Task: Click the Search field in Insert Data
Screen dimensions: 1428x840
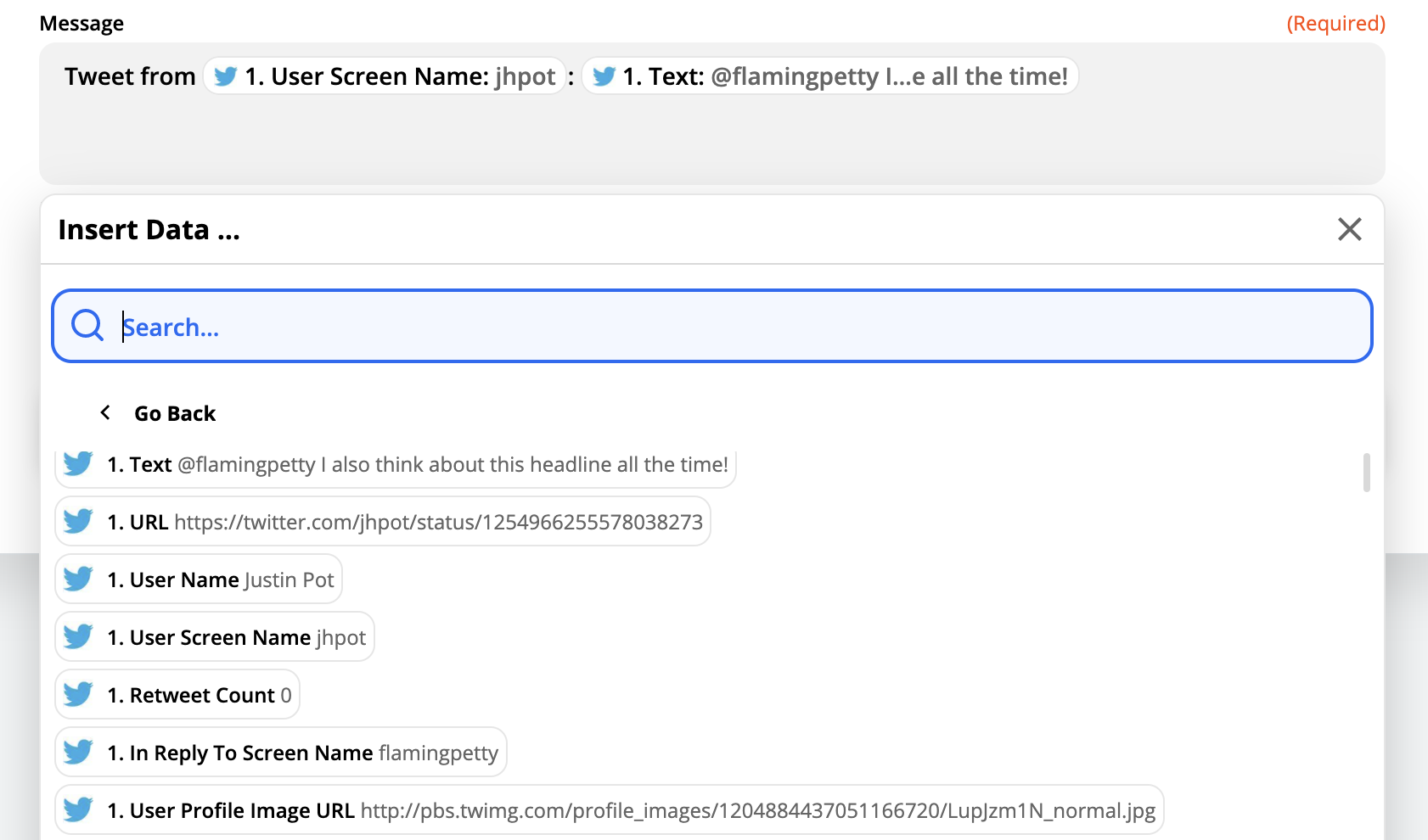Action: [x=711, y=326]
